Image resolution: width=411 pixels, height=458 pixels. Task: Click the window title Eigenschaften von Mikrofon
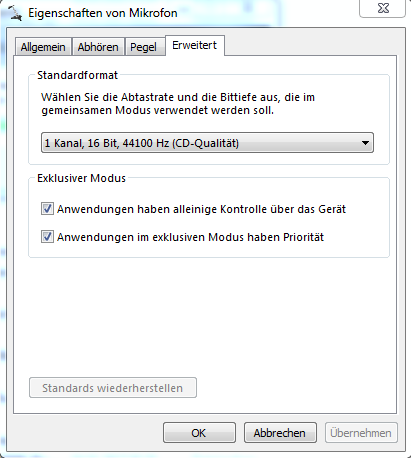pos(103,13)
